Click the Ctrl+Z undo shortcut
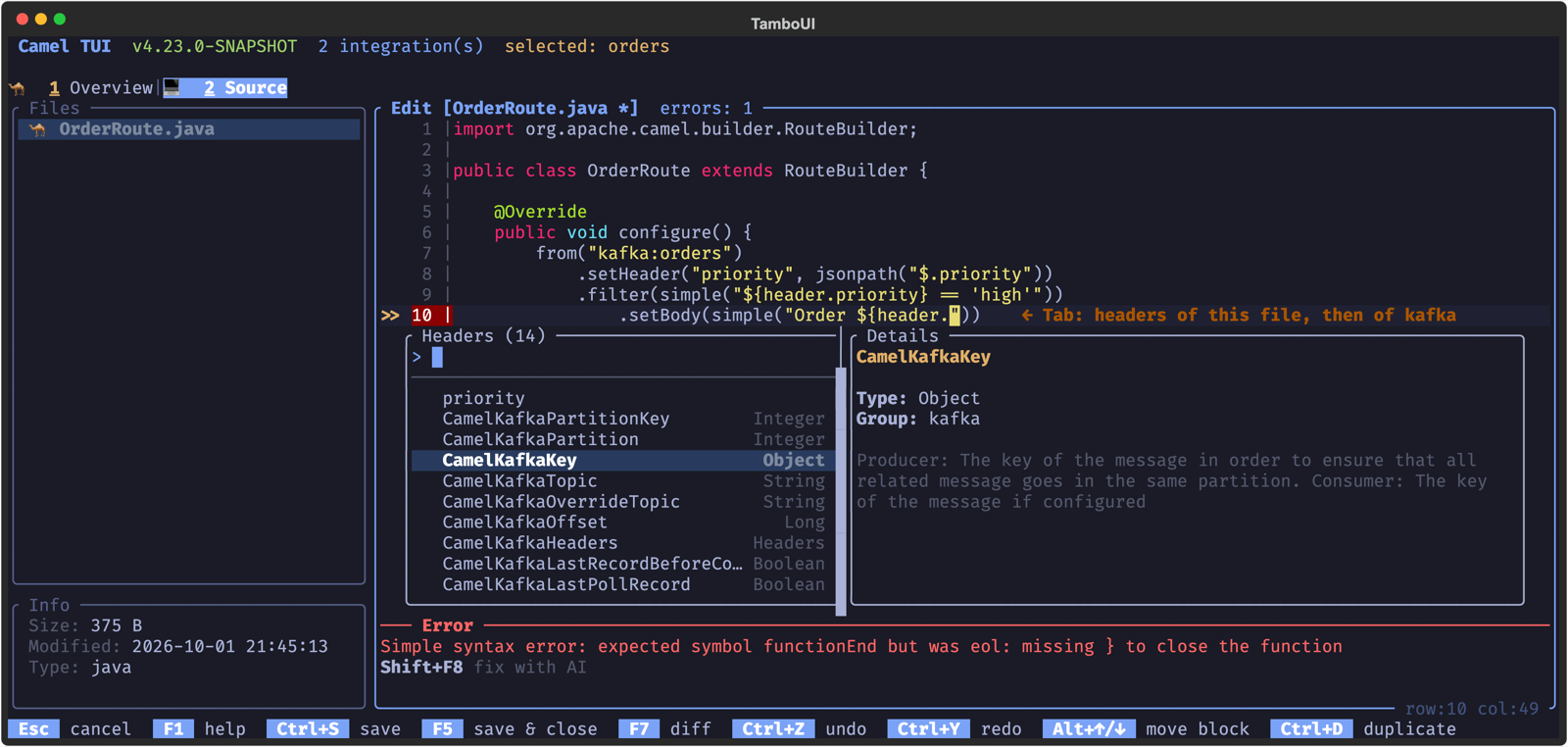This screenshot has width=1568, height=747. click(800, 729)
